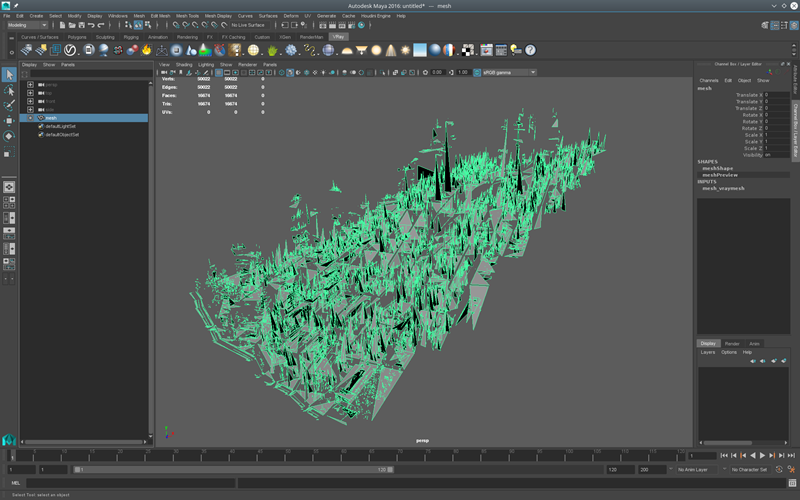The image size is (800, 500).
Task: Click the time range slider bar
Action: click(230, 469)
